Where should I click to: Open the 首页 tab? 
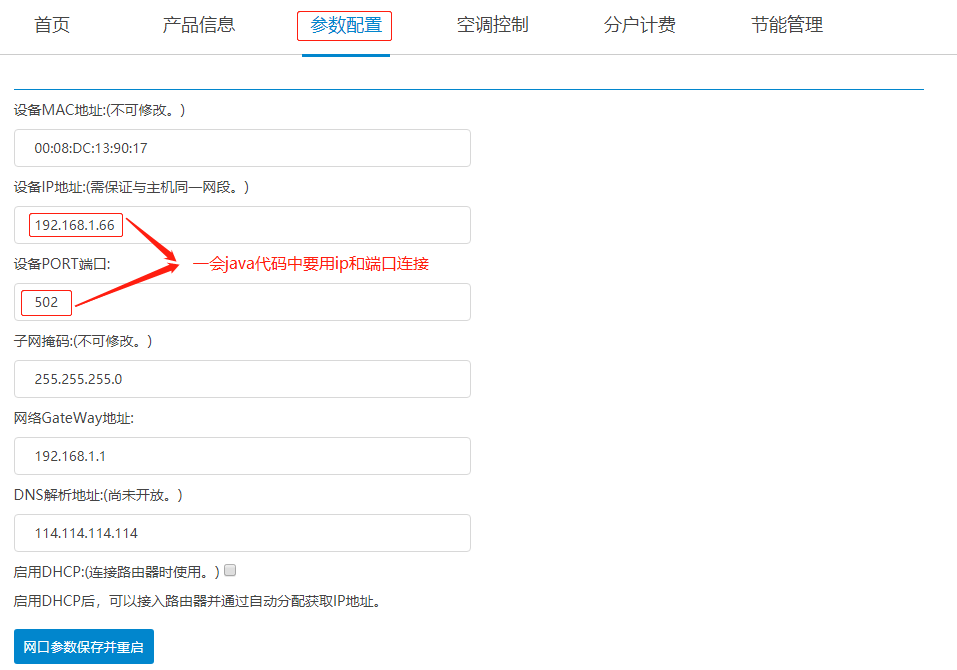coord(52,25)
